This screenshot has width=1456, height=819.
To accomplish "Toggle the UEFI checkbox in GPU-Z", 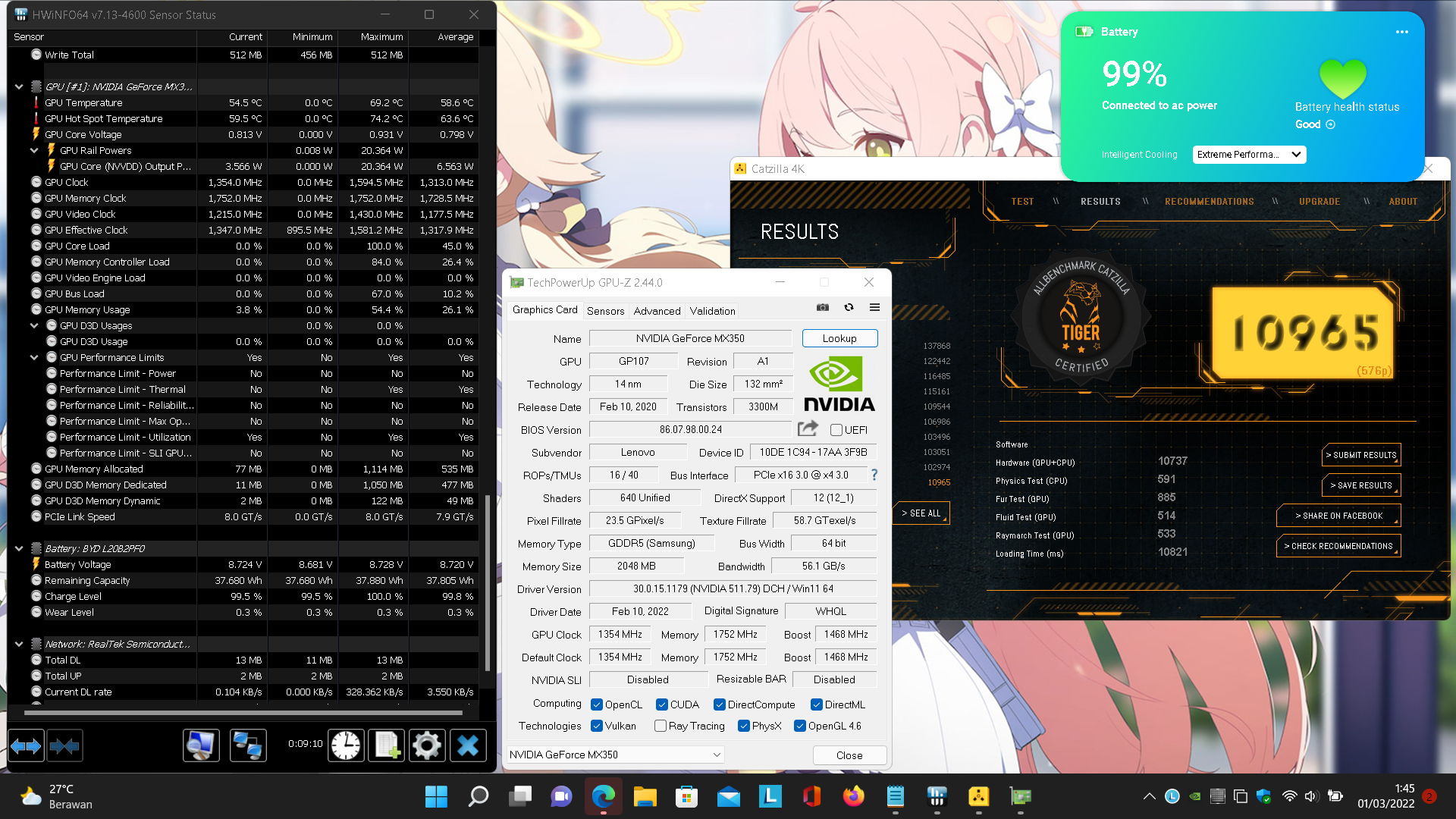I will point(836,430).
